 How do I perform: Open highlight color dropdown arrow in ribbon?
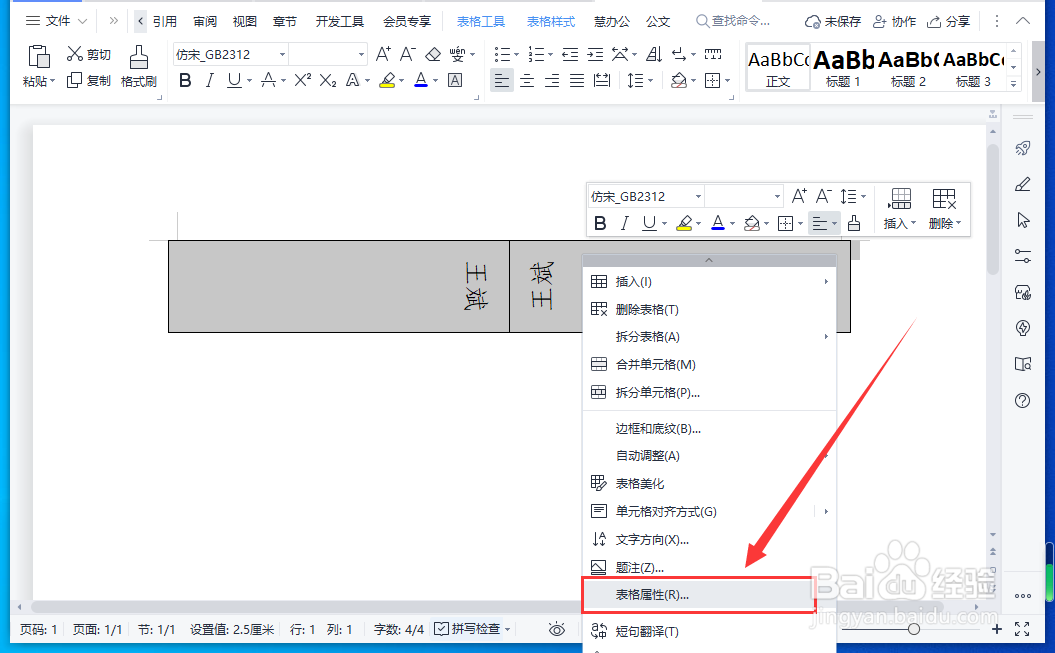tap(402, 81)
